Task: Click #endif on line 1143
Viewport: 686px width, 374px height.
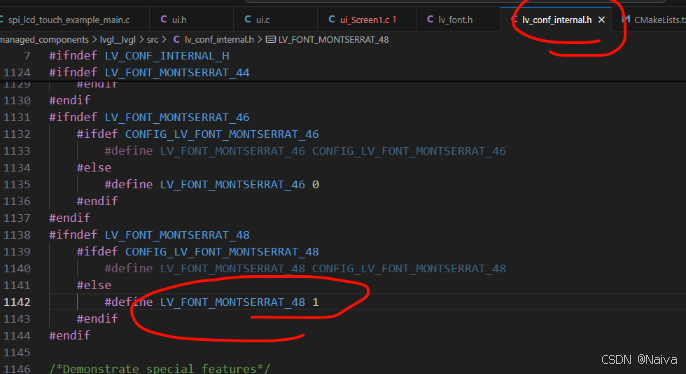Action: click(x=97, y=319)
